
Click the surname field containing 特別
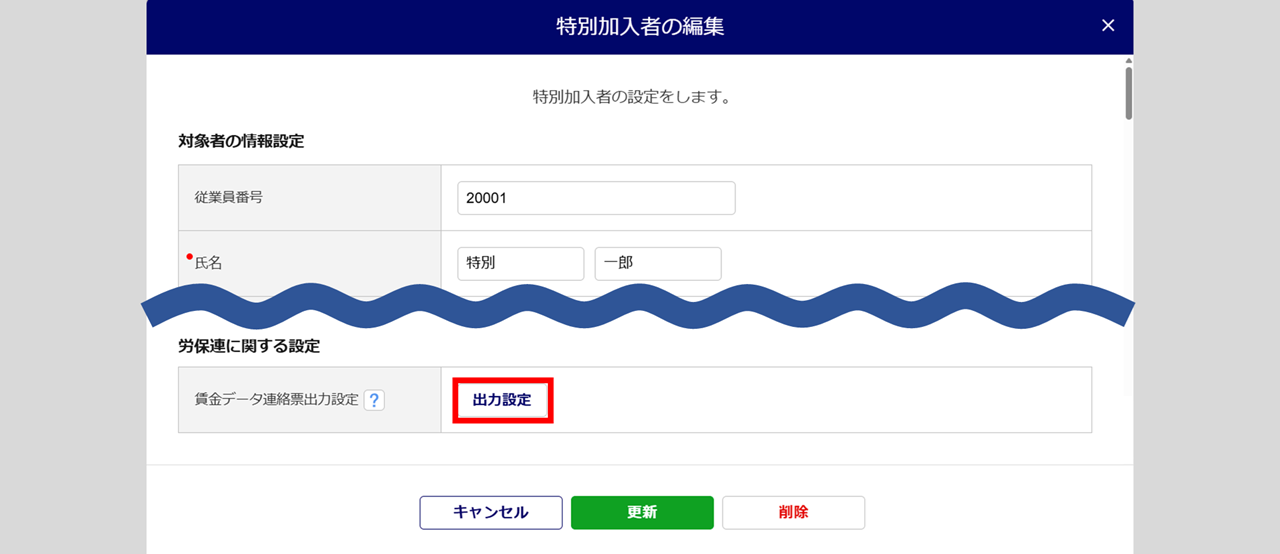coord(520,264)
